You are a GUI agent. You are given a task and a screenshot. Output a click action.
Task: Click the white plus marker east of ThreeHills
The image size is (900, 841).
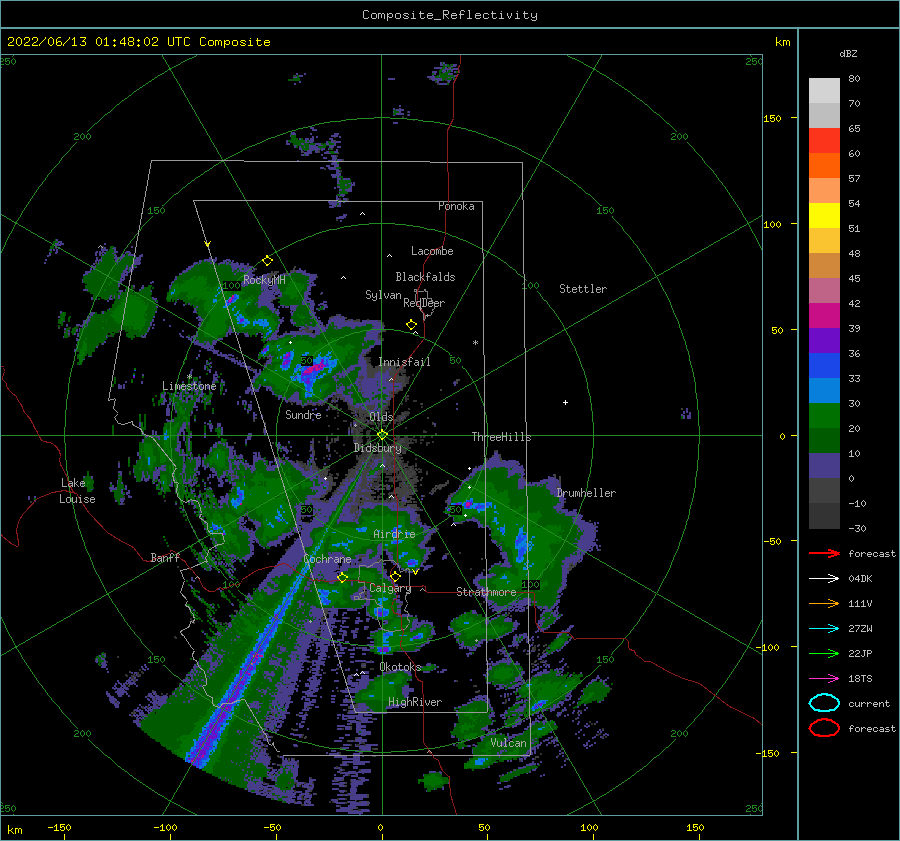click(x=565, y=402)
